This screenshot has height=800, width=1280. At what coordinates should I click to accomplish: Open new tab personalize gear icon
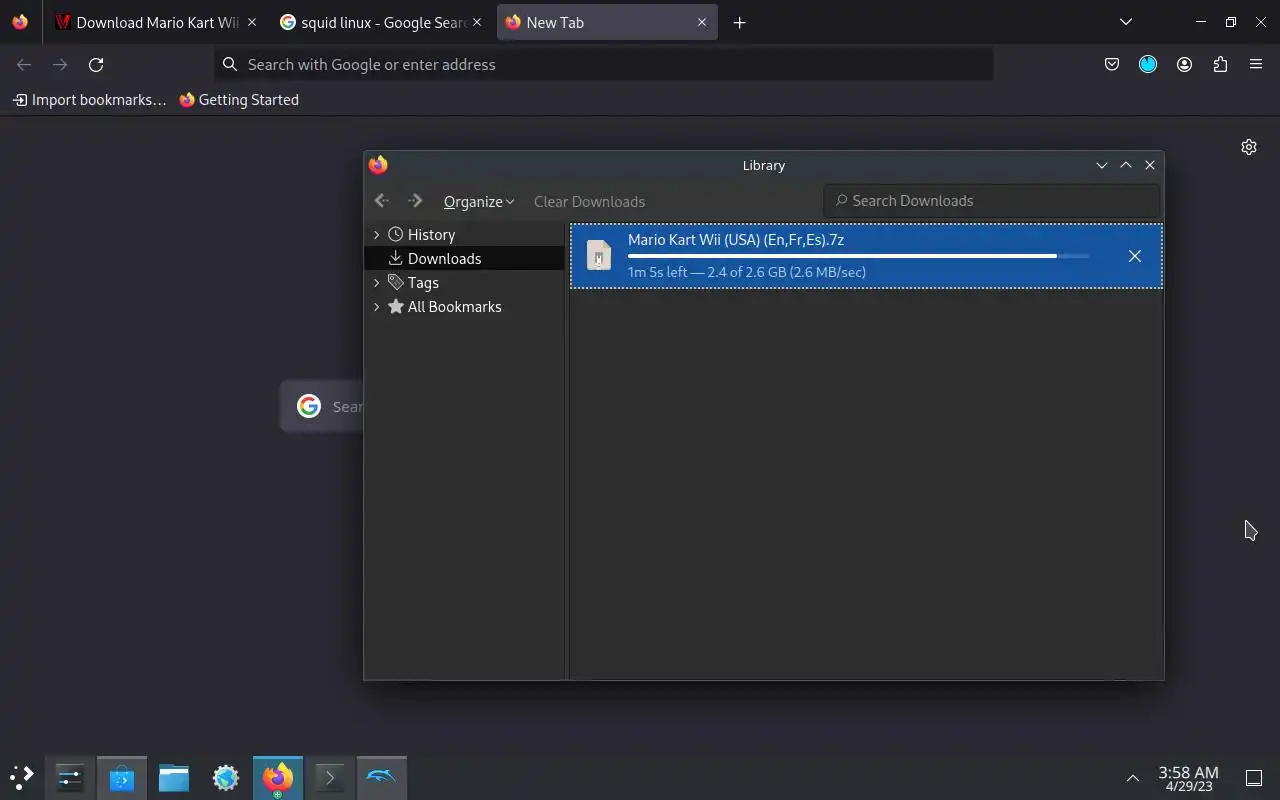click(1249, 147)
